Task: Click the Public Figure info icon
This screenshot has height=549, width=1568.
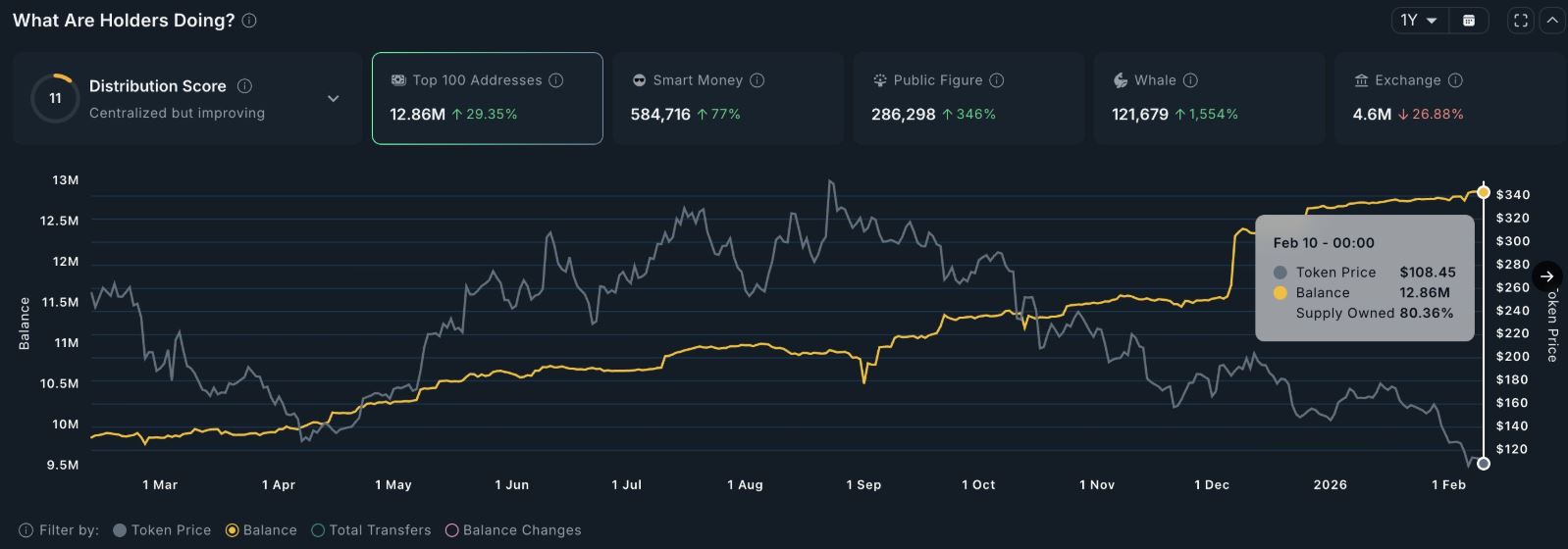Action: tap(996, 80)
